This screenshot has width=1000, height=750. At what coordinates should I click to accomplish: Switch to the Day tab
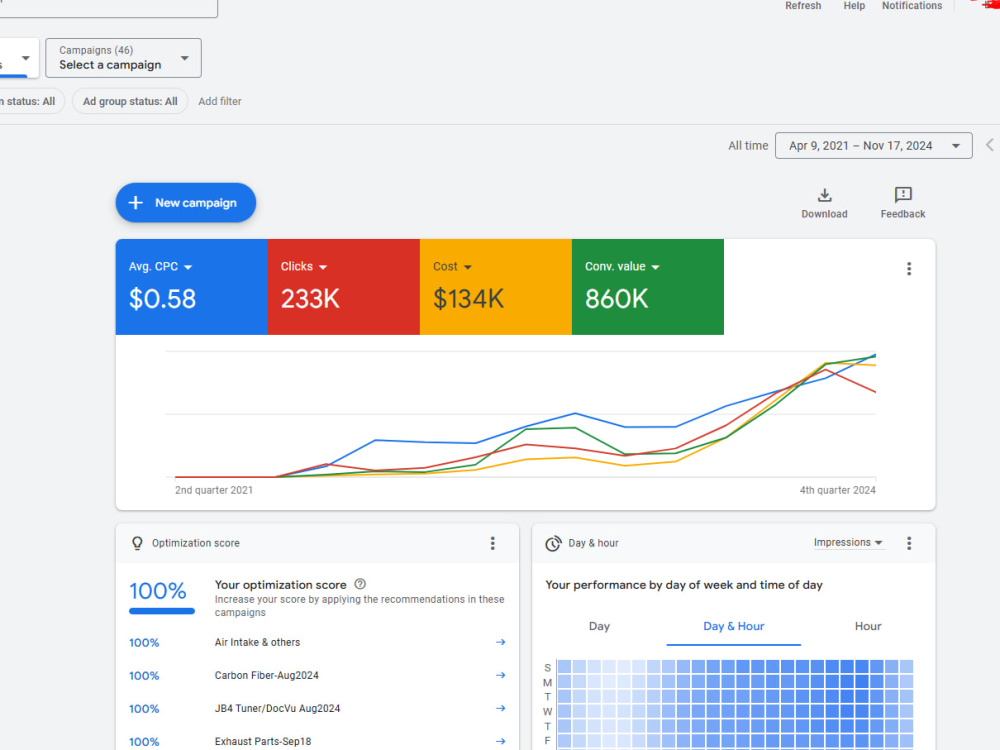tap(599, 626)
